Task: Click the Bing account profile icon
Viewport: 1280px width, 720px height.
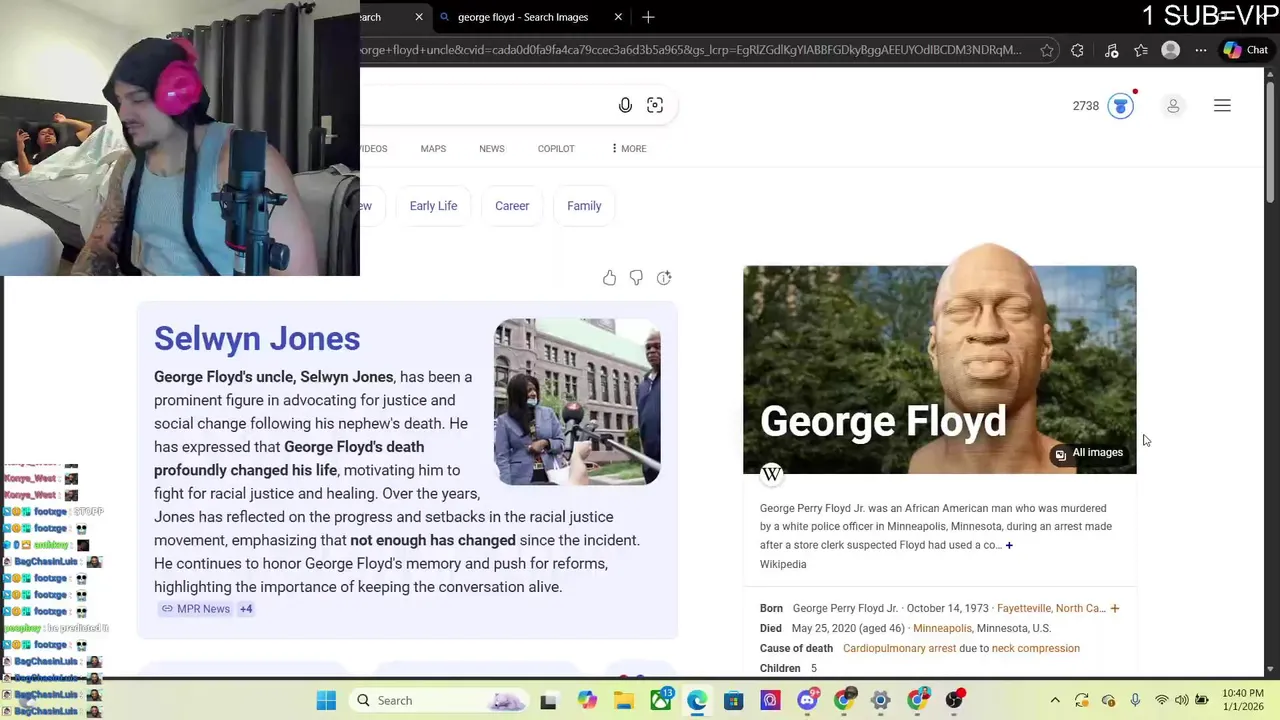Action: 1173,106
